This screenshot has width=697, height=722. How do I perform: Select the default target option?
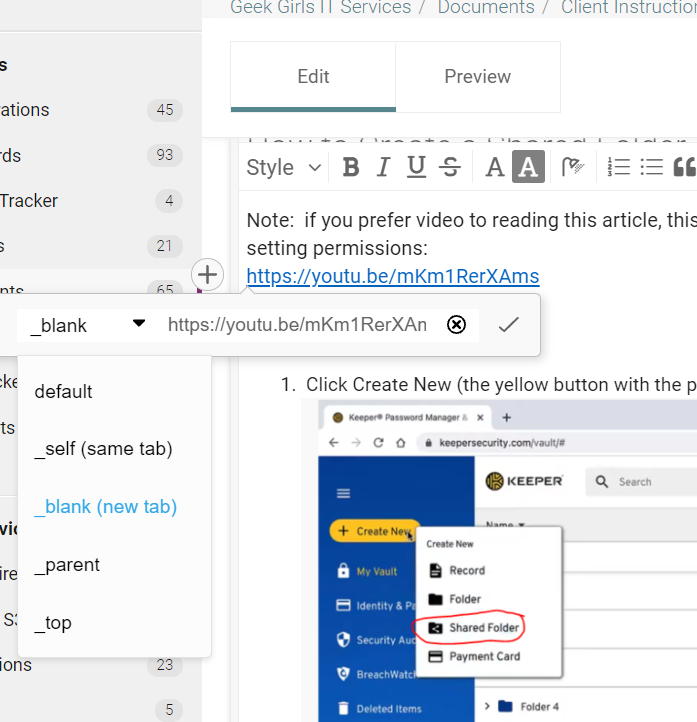pos(63,392)
